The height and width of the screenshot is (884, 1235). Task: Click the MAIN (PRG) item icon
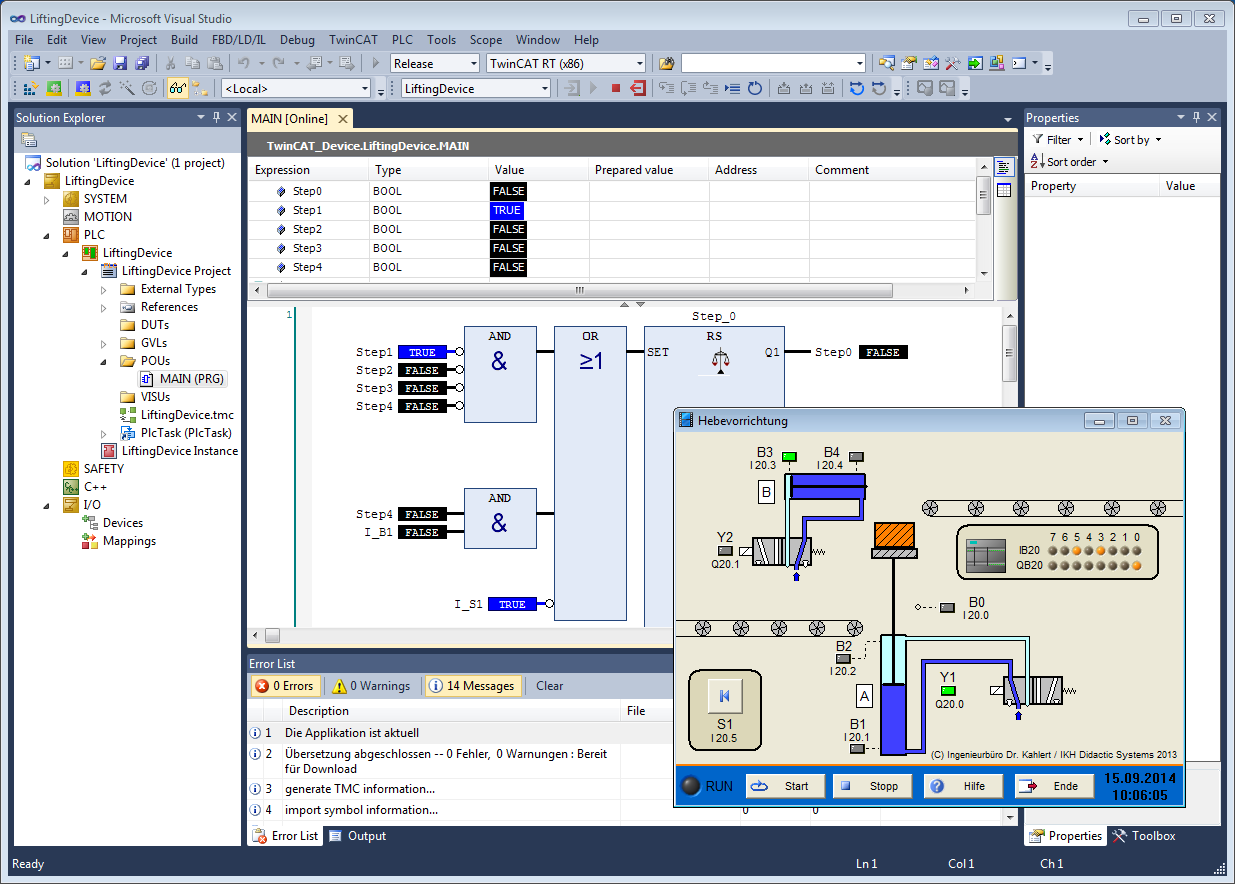146,379
